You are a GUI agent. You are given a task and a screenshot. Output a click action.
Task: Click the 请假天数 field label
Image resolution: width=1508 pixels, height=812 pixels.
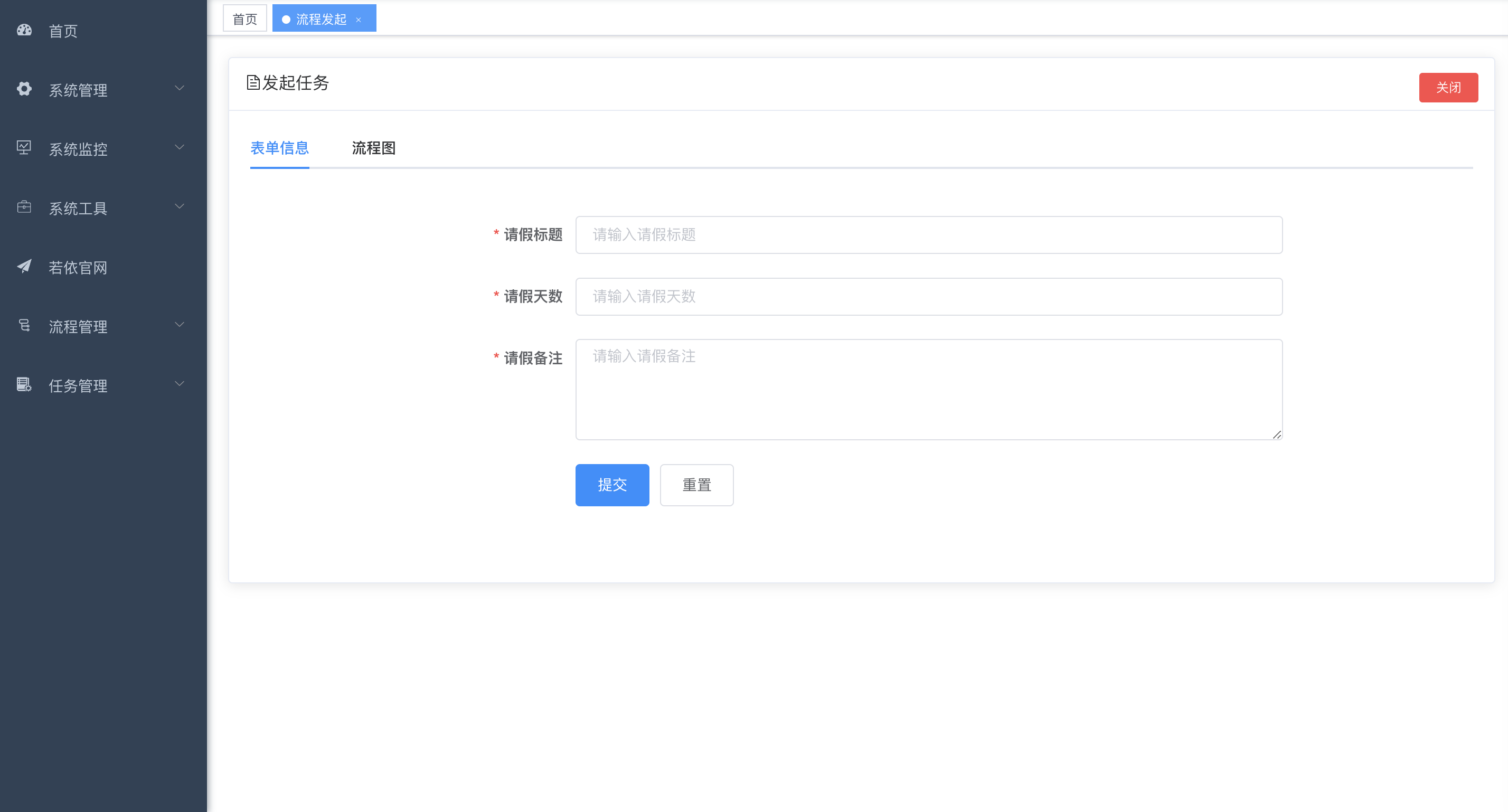(x=533, y=297)
